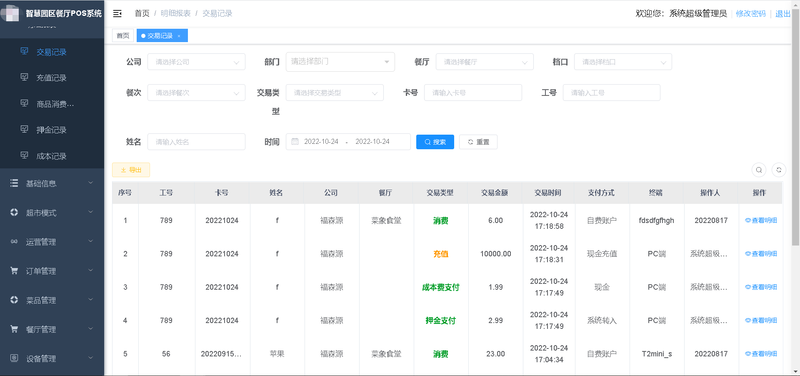Close the 交易记录 tab

(179, 36)
